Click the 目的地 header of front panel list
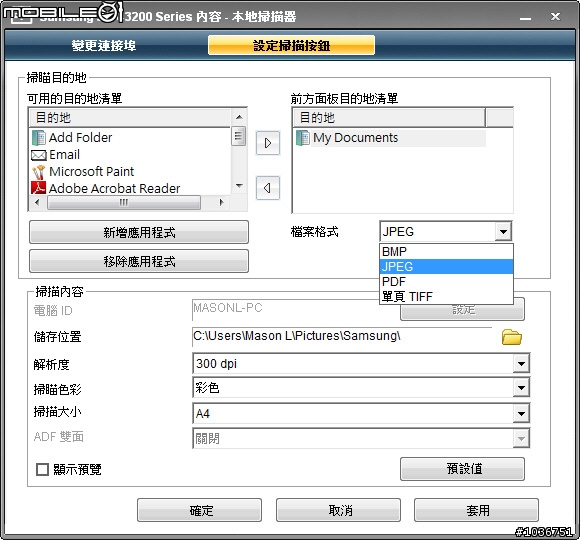This screenshot has width=580, height=540. (389, 118)
